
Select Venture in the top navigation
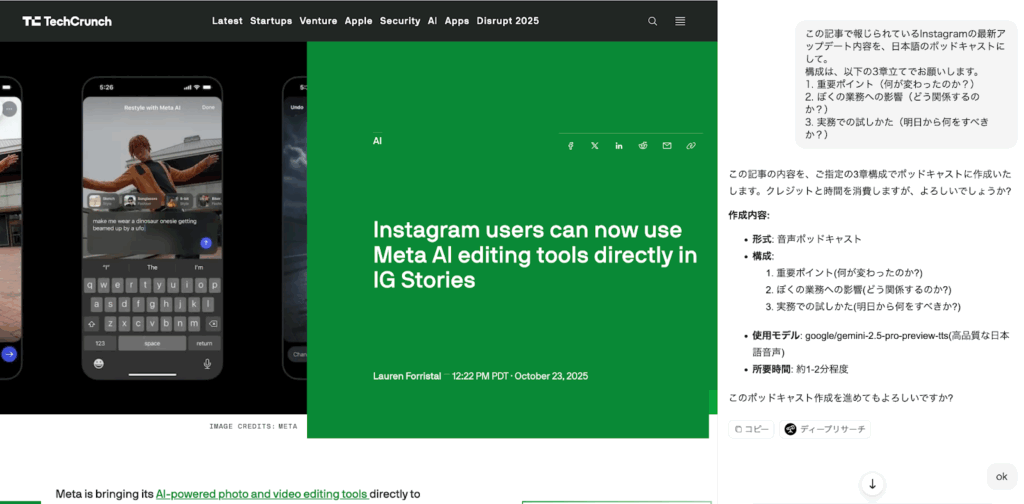coord(318,21)
